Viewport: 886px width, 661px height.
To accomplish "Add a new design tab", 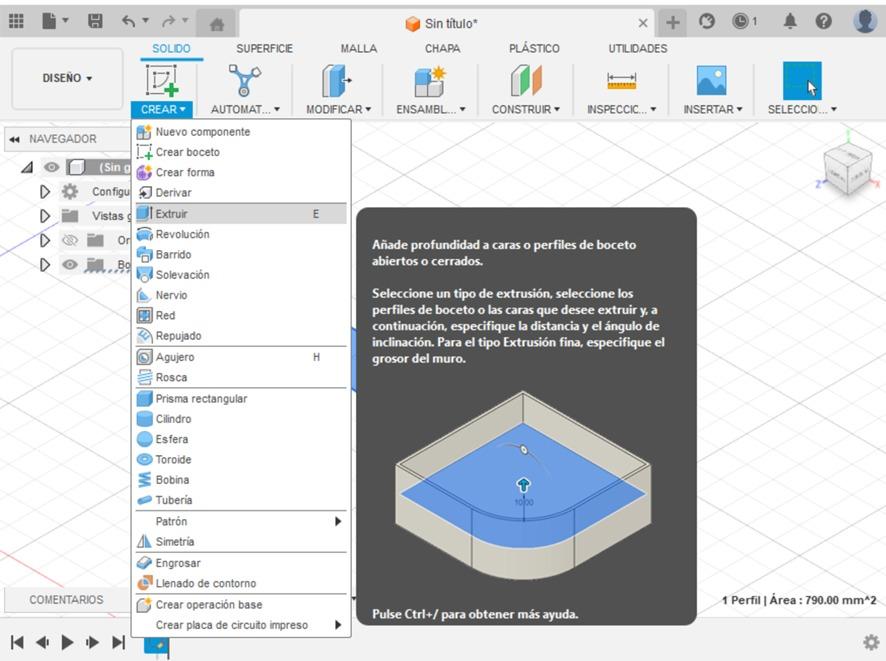I will coord(672,23).
